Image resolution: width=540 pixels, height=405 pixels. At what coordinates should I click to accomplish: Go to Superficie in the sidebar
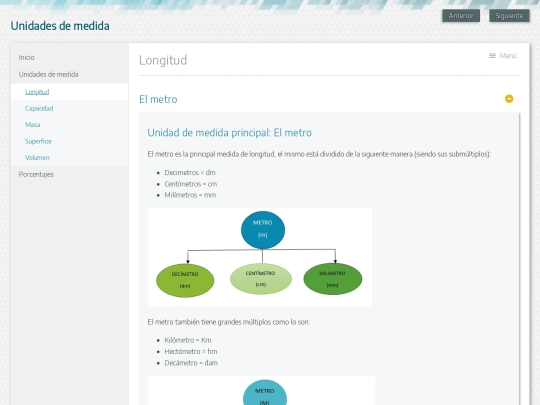(38, 141)
